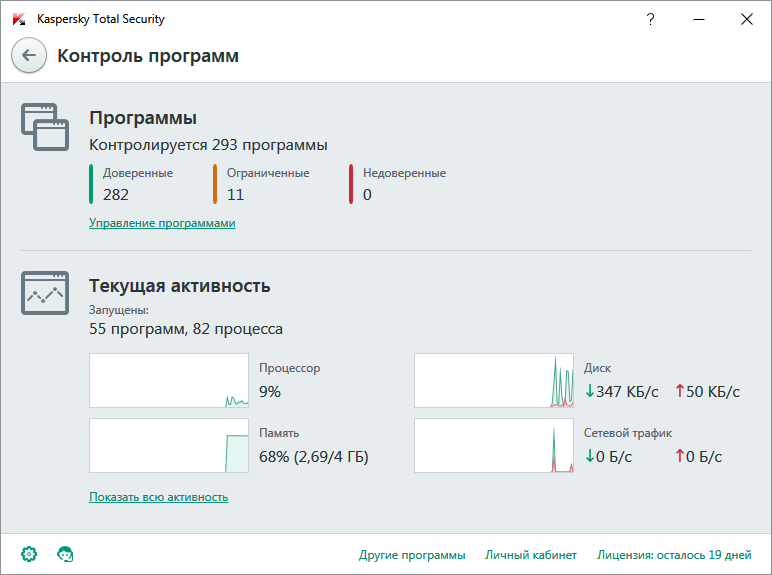Open settings via the gear icon

pos(29,553)
